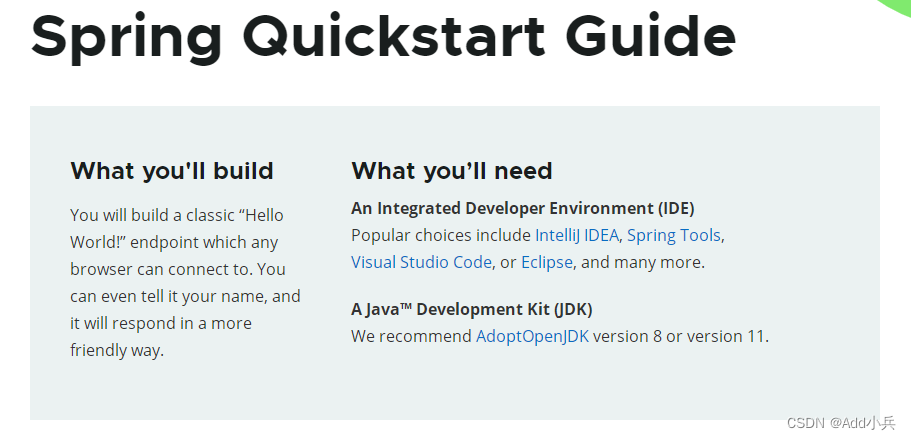Click the CSDN @Add小兵 watermark
This screenshot has height=440, width=911.
coord(841,423)
